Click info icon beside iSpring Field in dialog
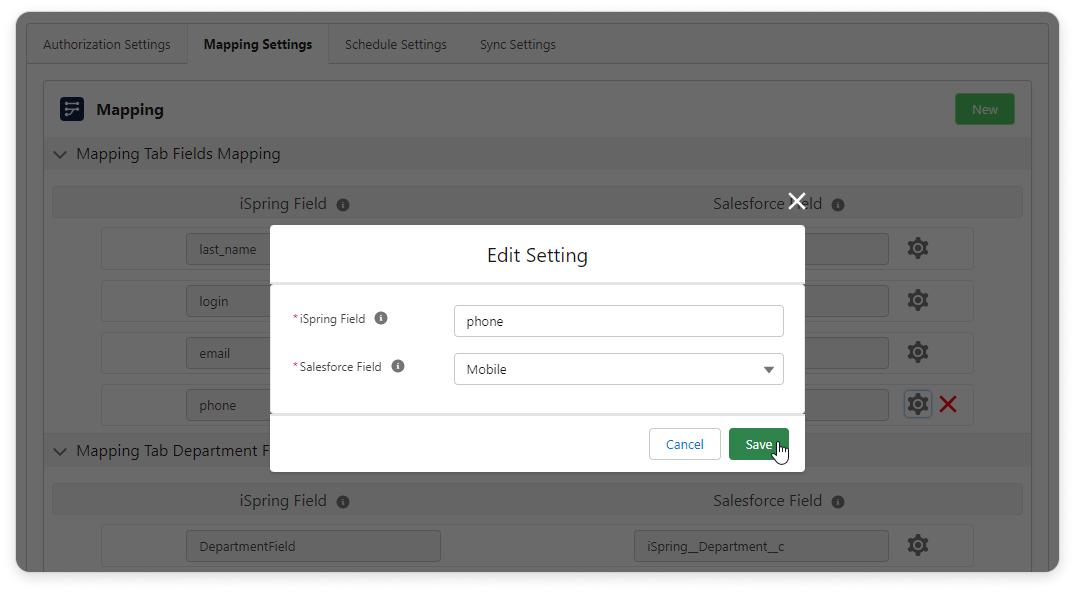1075x592 pixels. 381,319
